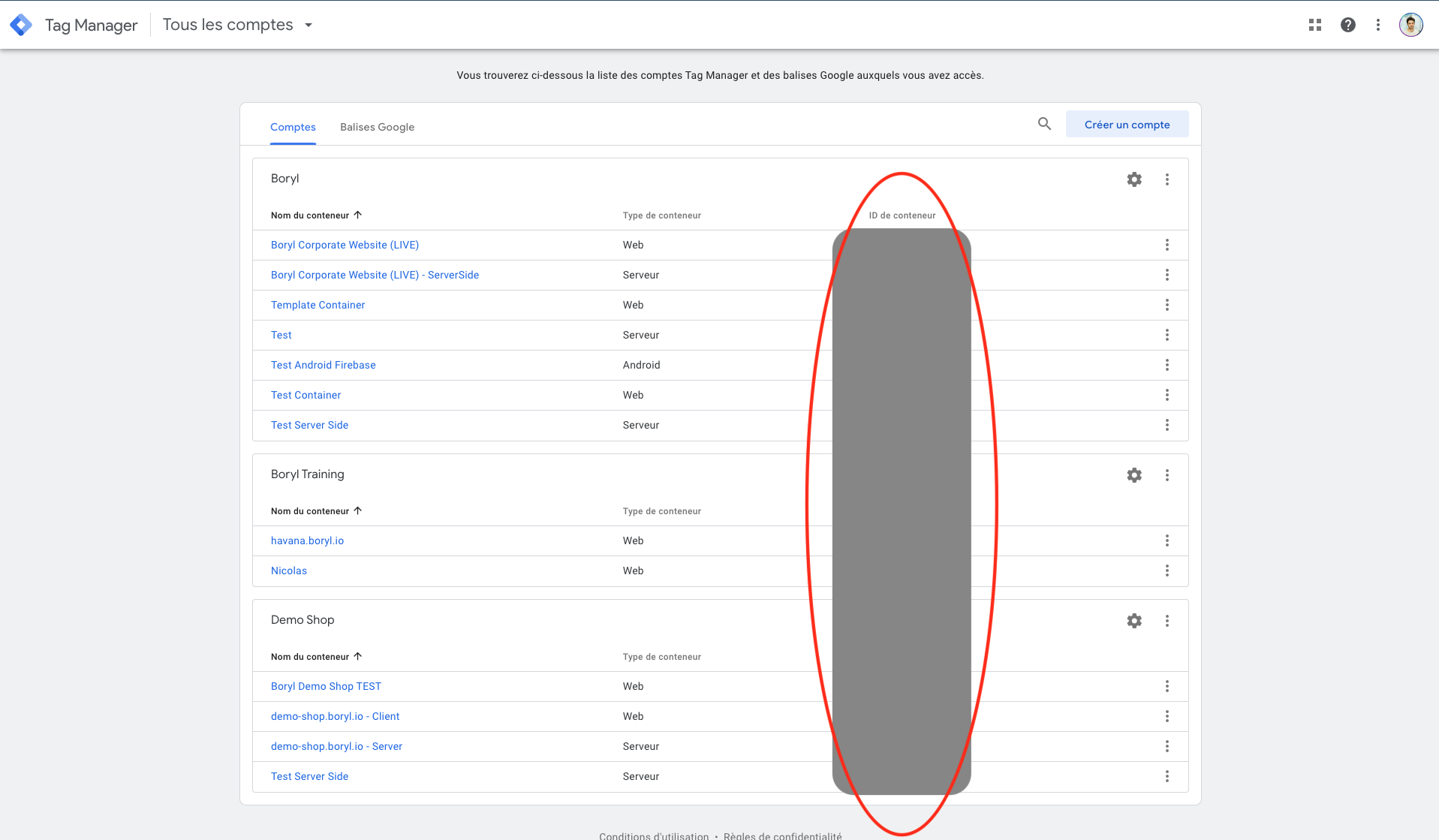Click the Créer un compte button
This screenshot has height=840, width=1439.
pos(1127,124)
